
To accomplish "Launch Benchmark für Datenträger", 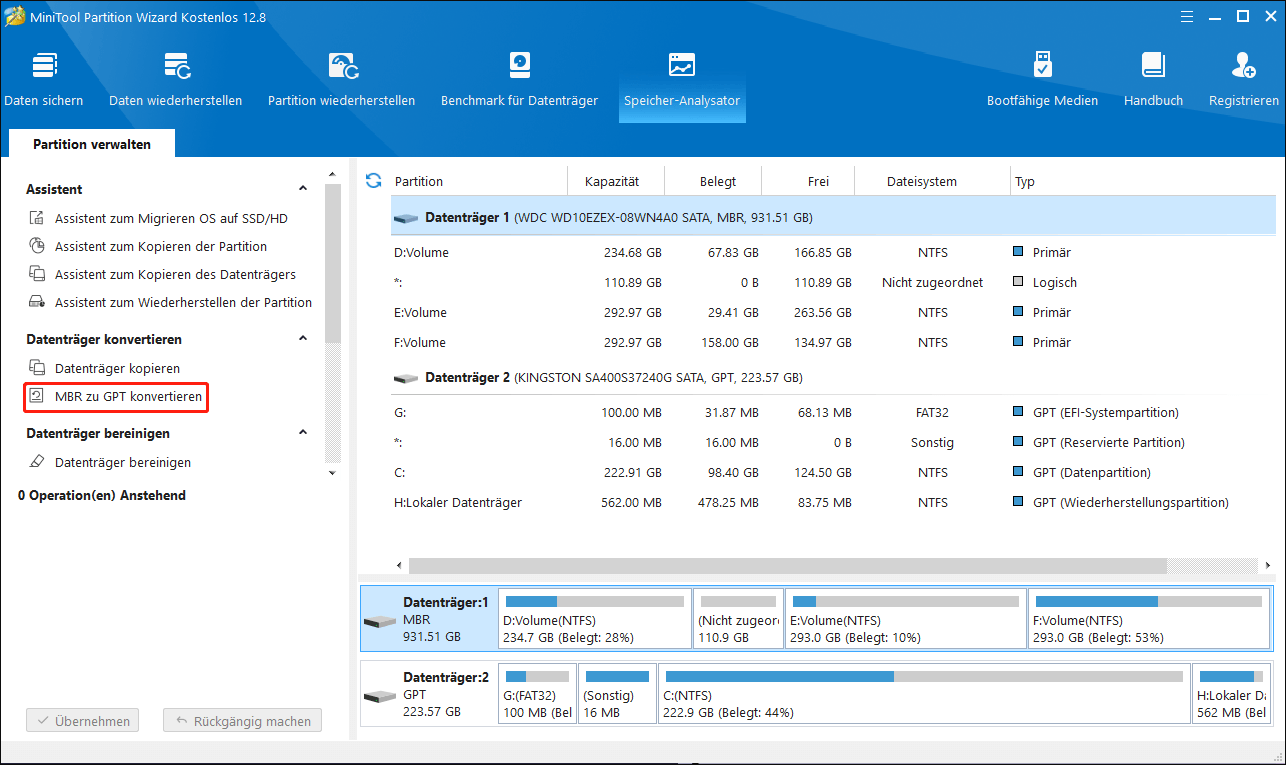I will click(519, 80).
